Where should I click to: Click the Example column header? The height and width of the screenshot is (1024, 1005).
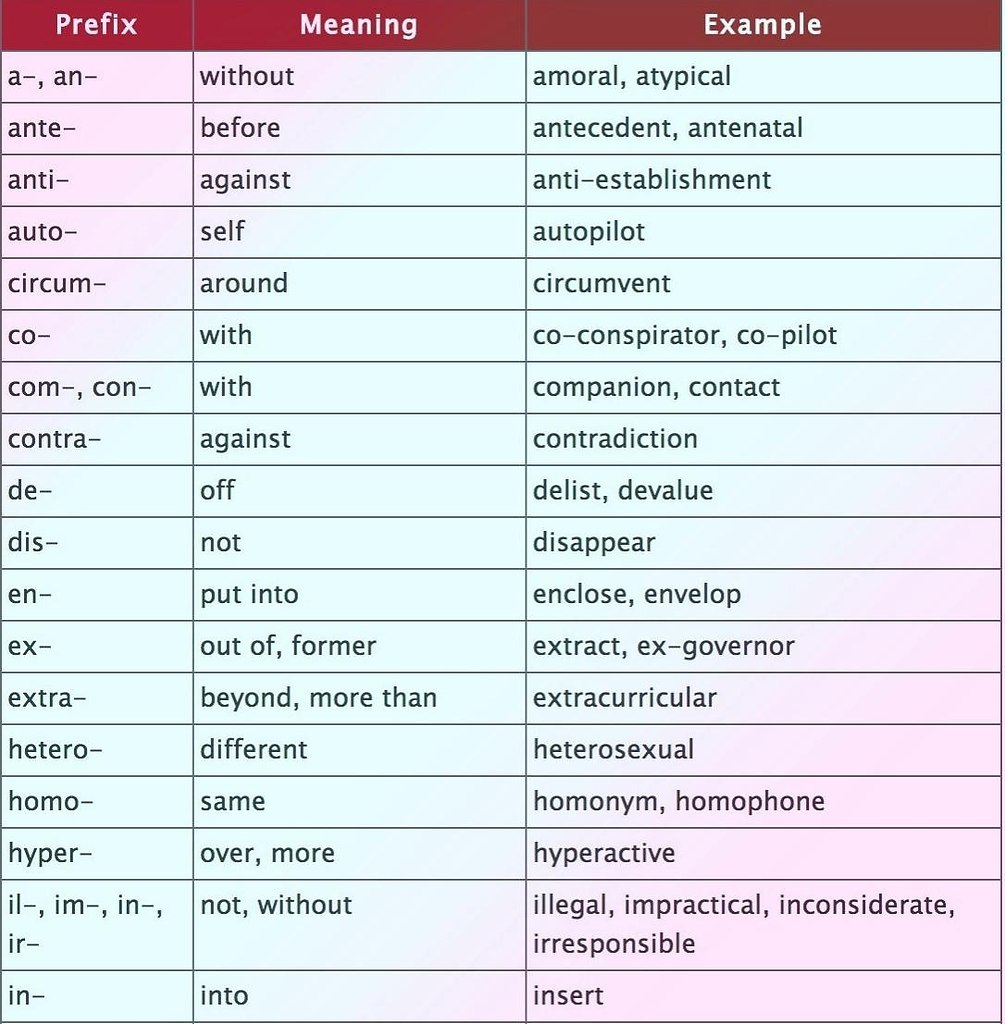coord(762,25)
